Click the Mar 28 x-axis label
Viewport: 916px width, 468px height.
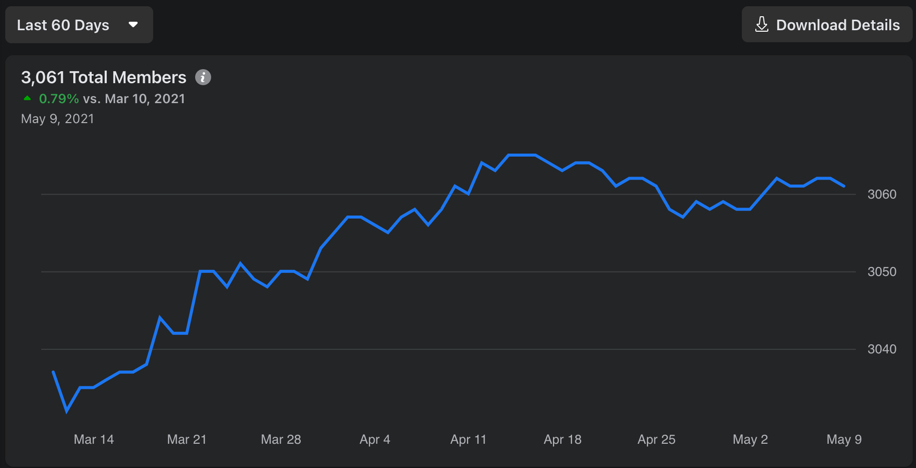click(x=281, y=440)
